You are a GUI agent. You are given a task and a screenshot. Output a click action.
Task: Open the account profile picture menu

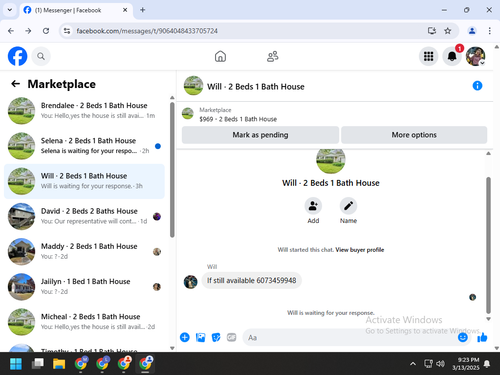click(x=475, y=56)
